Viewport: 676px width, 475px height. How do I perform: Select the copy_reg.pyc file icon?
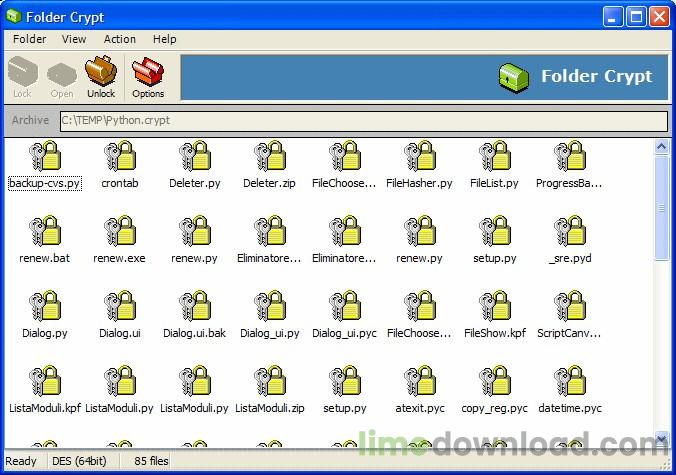click(495, 383)
